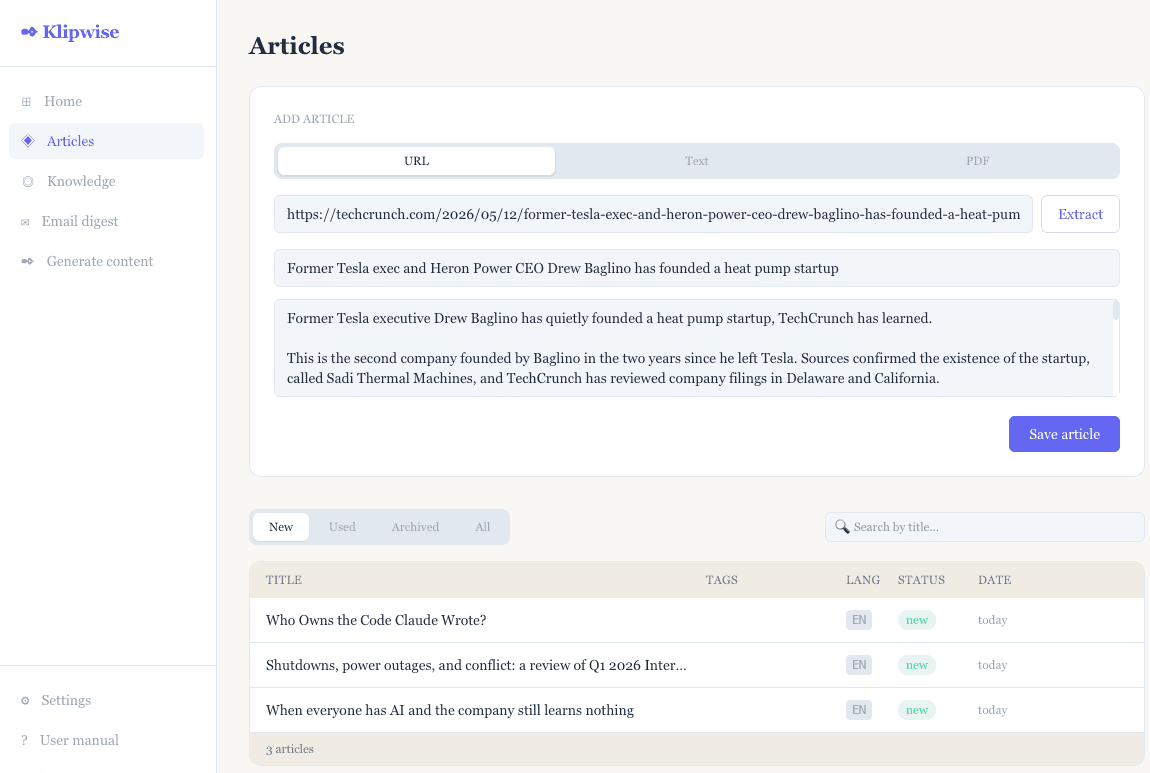Click 'today' date on Shutdowns article row
This screenshot has height=773, width=1150.
(x=992, y=665)
